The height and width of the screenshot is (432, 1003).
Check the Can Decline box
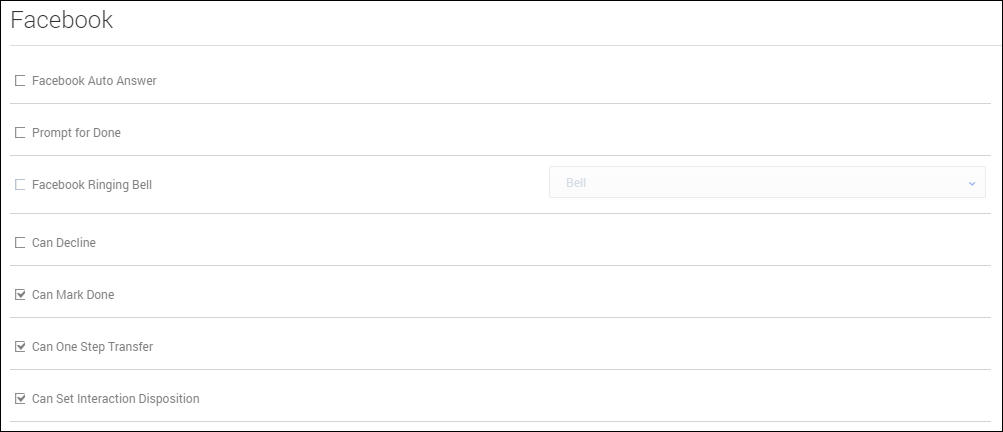[x=20, y=243]
